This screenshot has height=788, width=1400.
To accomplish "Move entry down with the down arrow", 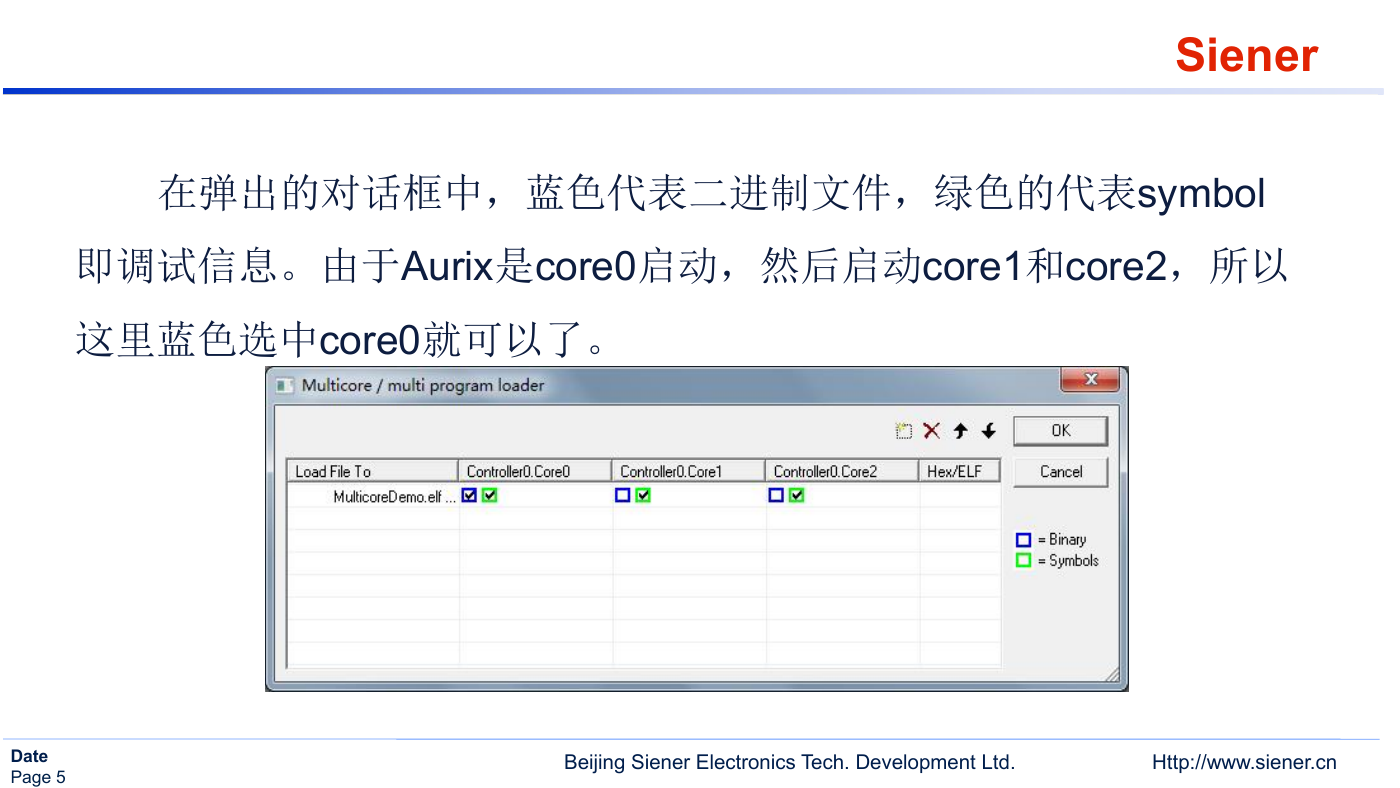I will tap(989, 431).
